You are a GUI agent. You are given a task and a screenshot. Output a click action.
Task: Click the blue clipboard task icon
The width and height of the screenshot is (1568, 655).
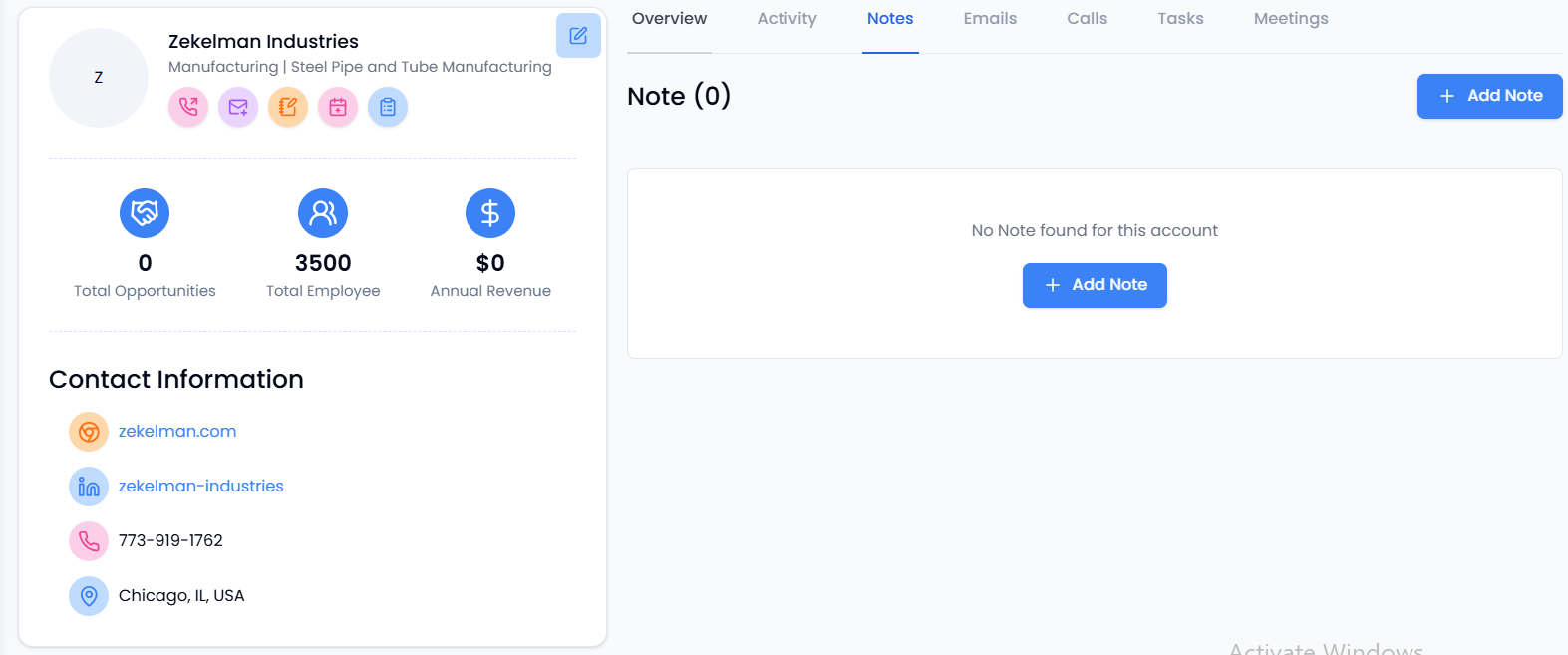coord(388,107)
